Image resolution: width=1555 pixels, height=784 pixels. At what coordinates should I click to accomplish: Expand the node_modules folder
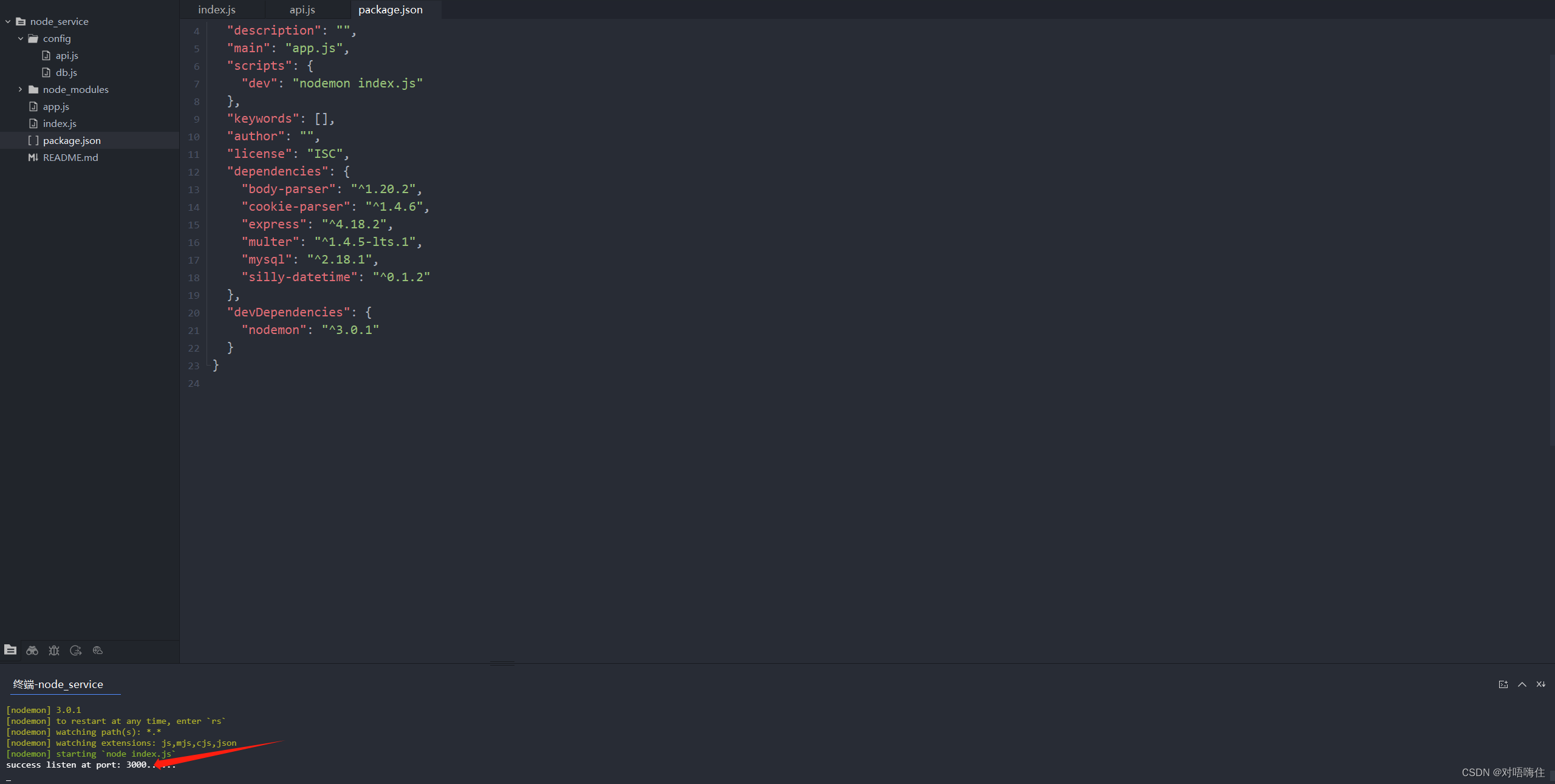21,89
